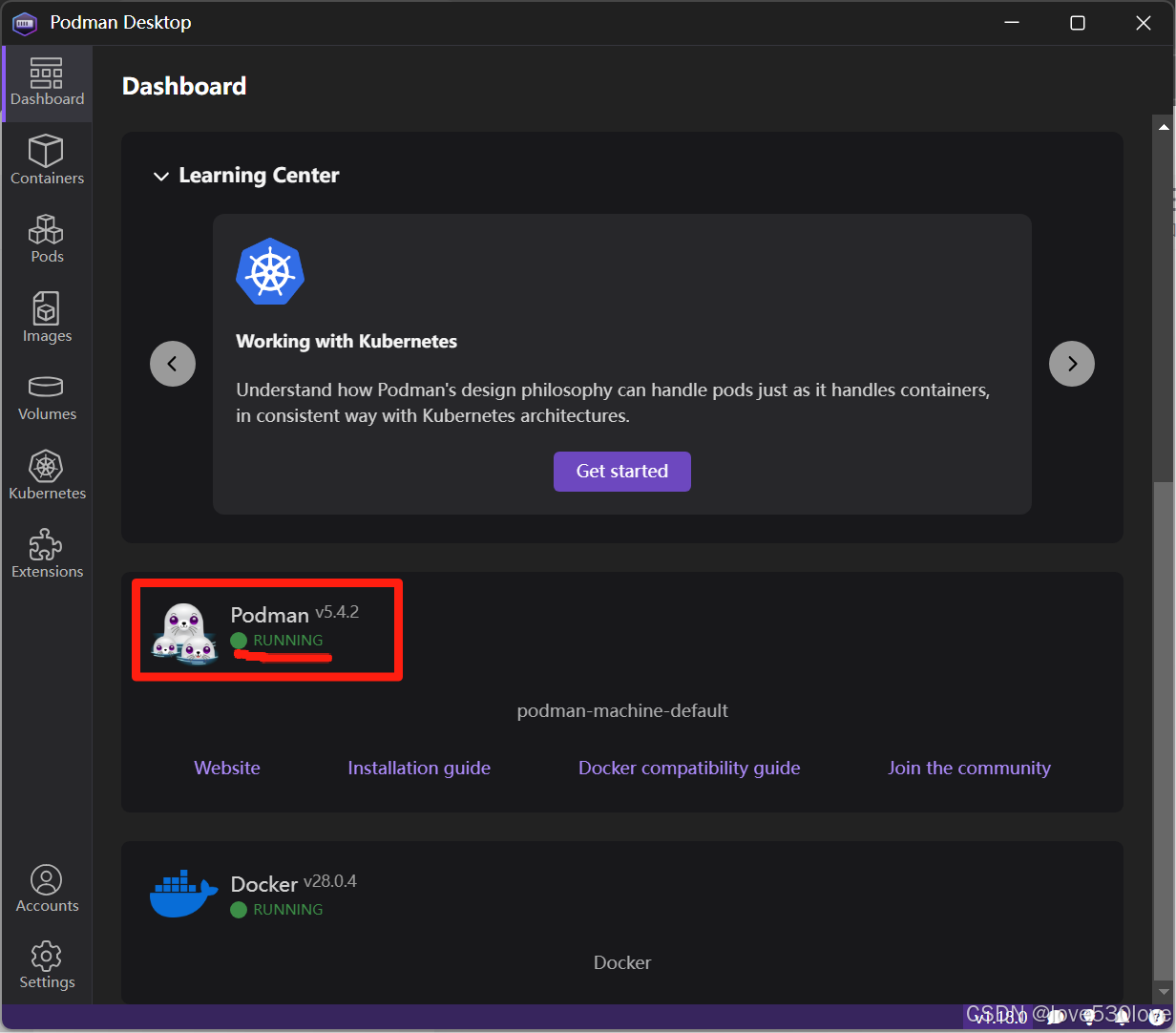Open the Installation guide link
Screen dimensions: 1176x1033
[419, 768]
